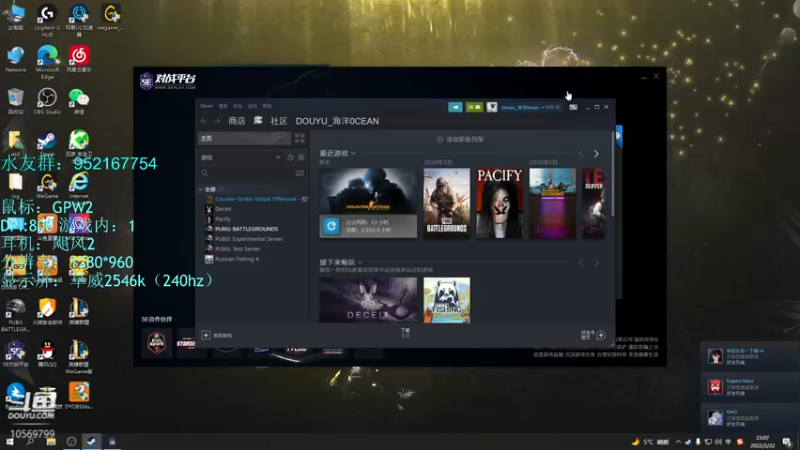The image size is (800, 450).
Task: Click 添加新陈列架 add shelf button
Action: coord(460,139)
